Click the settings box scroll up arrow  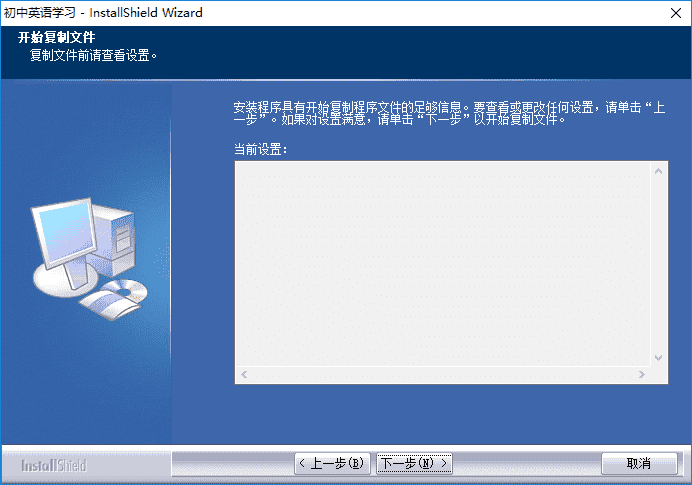coord(658,171)
